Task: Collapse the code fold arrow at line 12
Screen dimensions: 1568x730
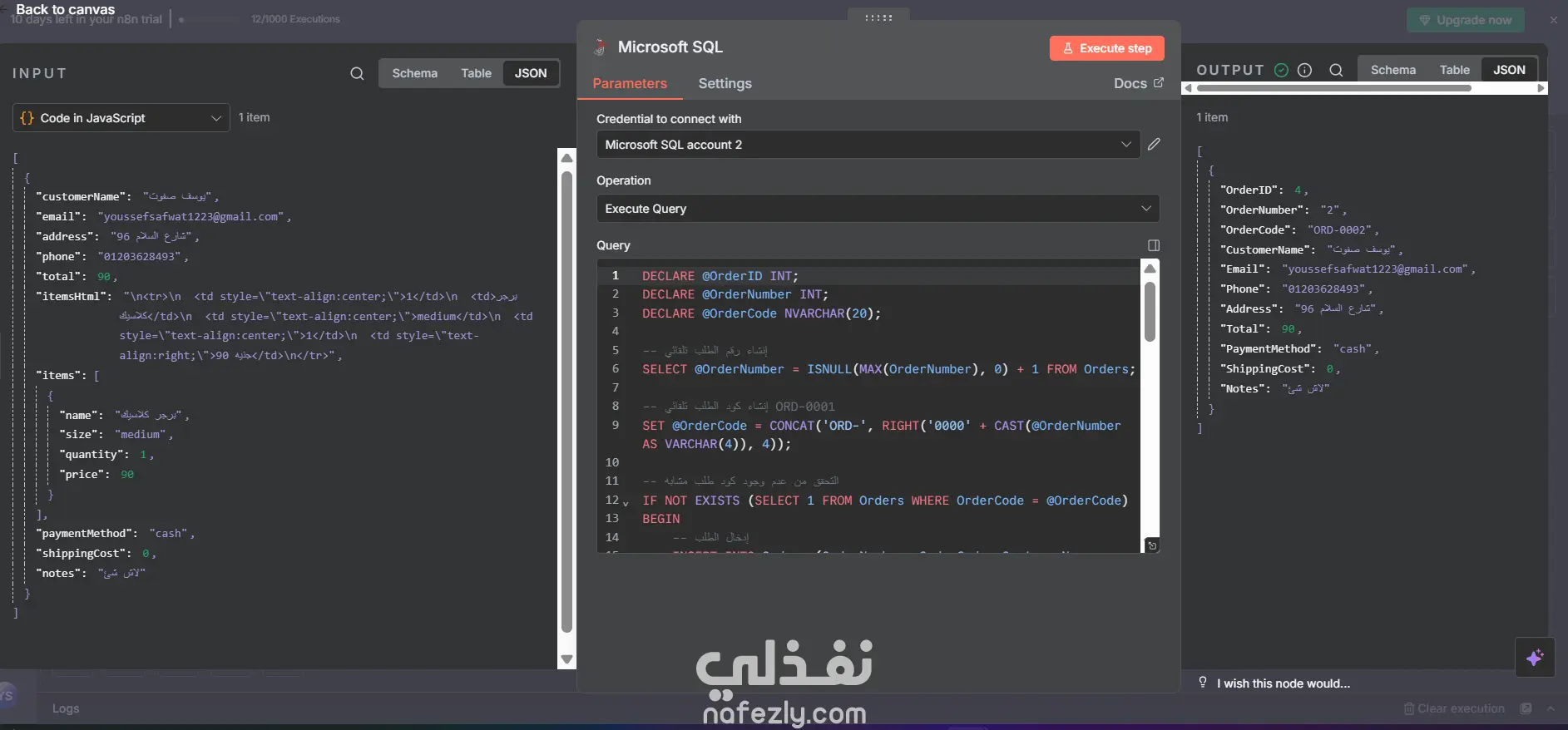Action: 626,502
